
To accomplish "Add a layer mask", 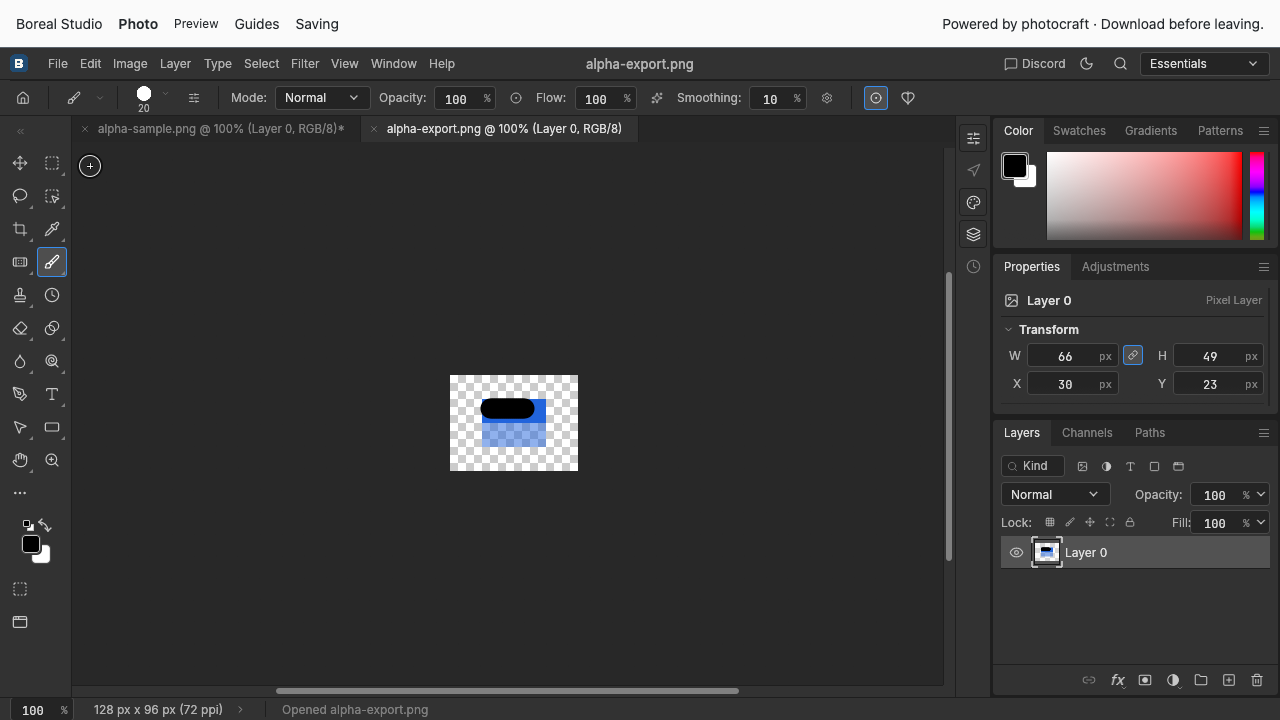I will click(1145, 680).
